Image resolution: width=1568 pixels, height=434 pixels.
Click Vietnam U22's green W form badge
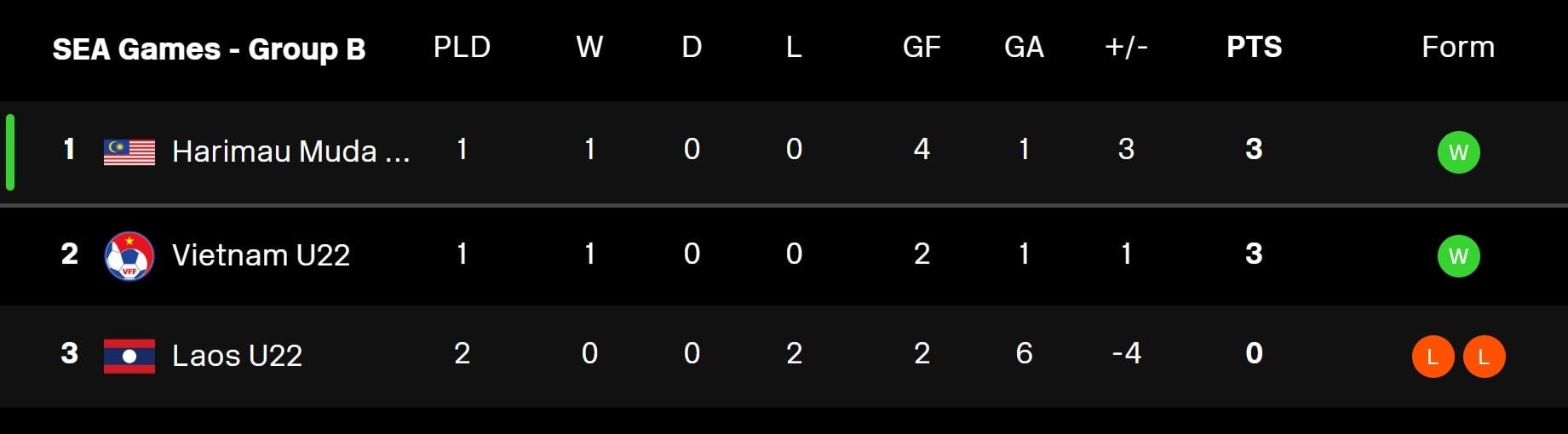[x=1458, y=256]
